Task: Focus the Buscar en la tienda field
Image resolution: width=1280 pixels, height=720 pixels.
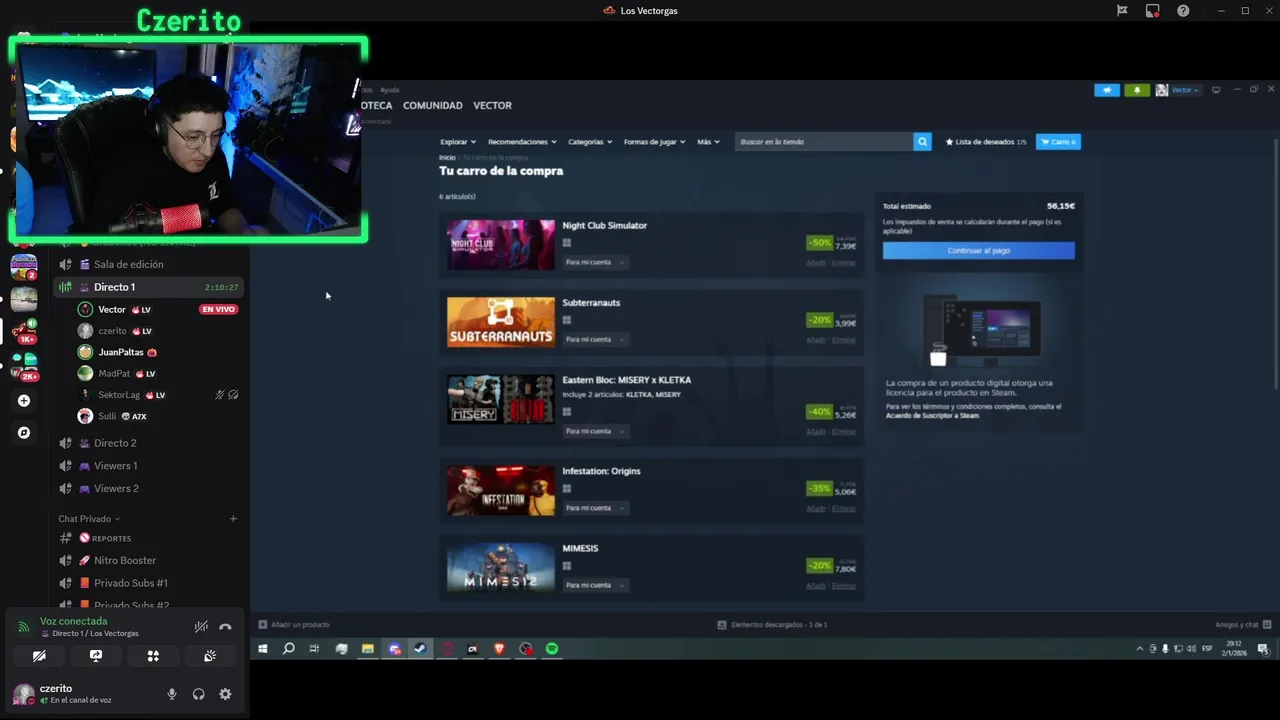Action: pyautogui.click(x=824, y=142)
